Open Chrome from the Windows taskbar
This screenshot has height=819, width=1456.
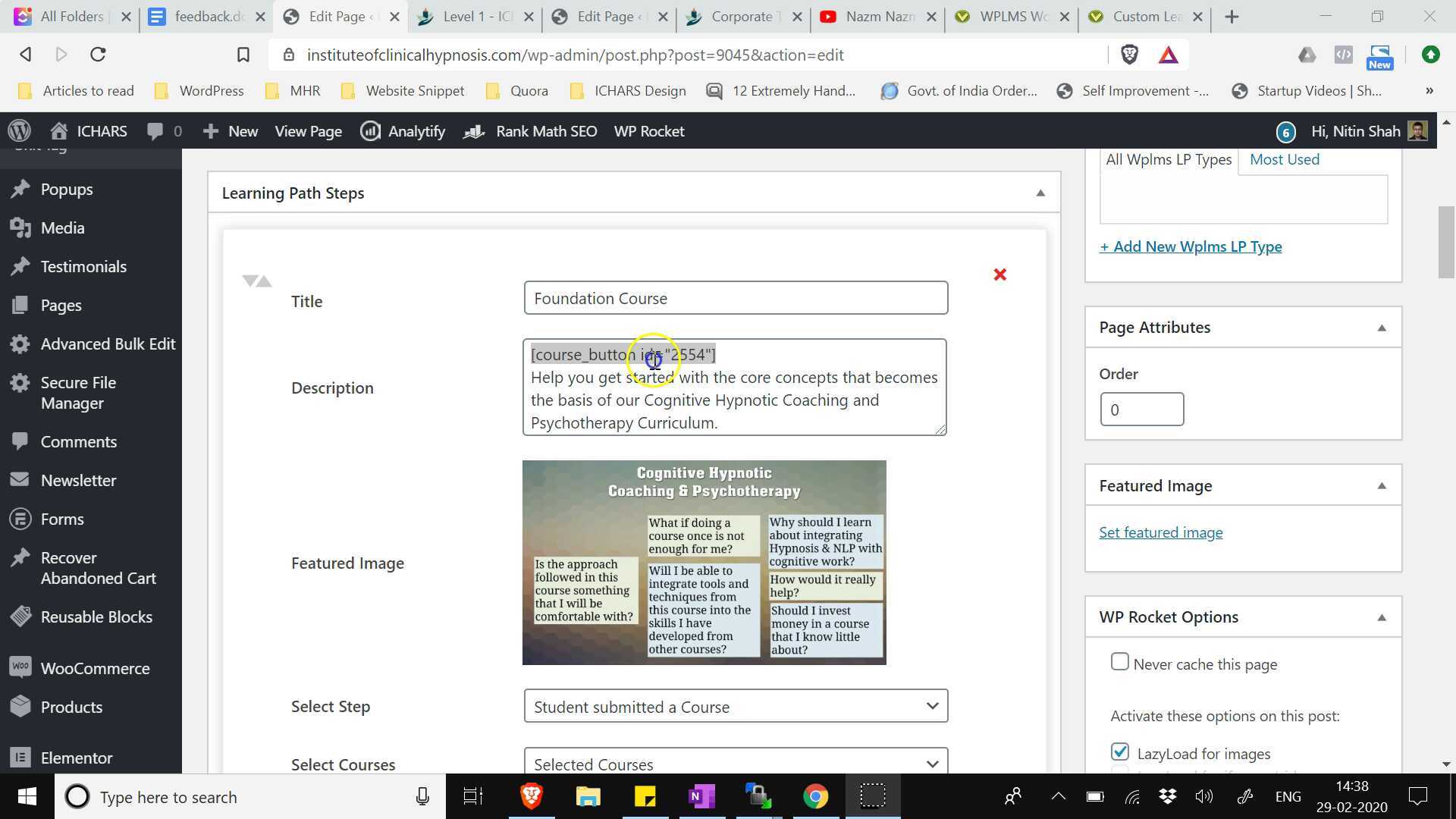coord(815,796)
